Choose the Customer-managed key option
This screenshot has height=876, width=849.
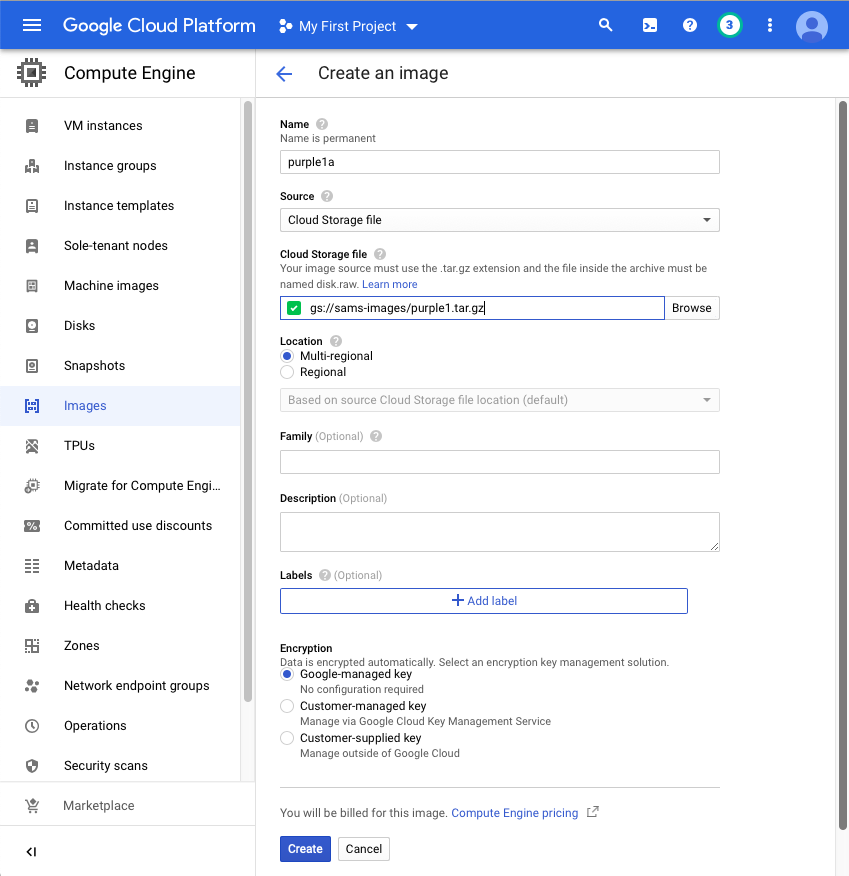tap(288, 706)
